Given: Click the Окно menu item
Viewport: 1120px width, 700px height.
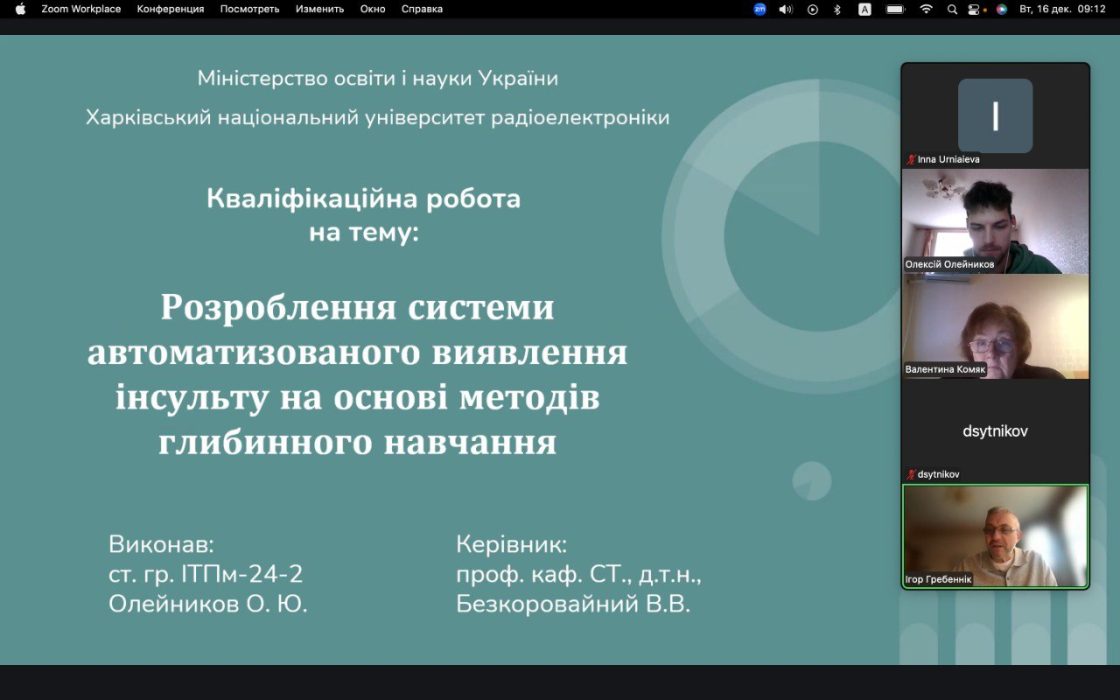Looking at the screenshot, I should click(372, 9).
